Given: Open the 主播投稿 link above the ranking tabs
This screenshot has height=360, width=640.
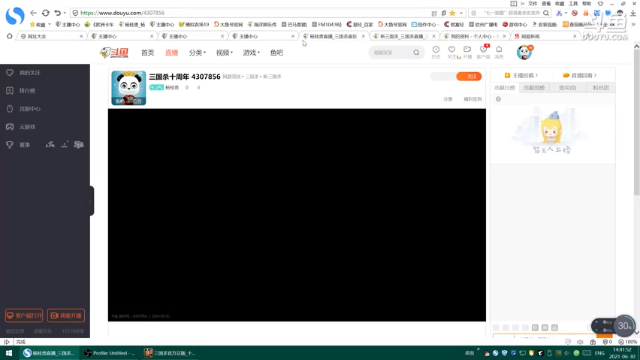Looking at the screenshot, I should pyautogui.click(x=521, y=76).
